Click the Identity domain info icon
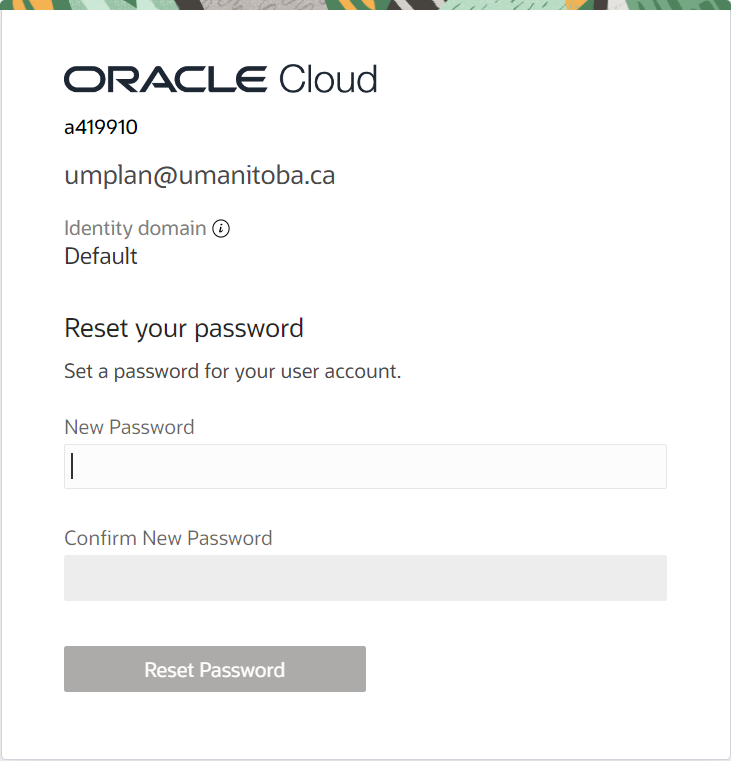This screenshot has width=731, height=761. click(x=222, y=229)
